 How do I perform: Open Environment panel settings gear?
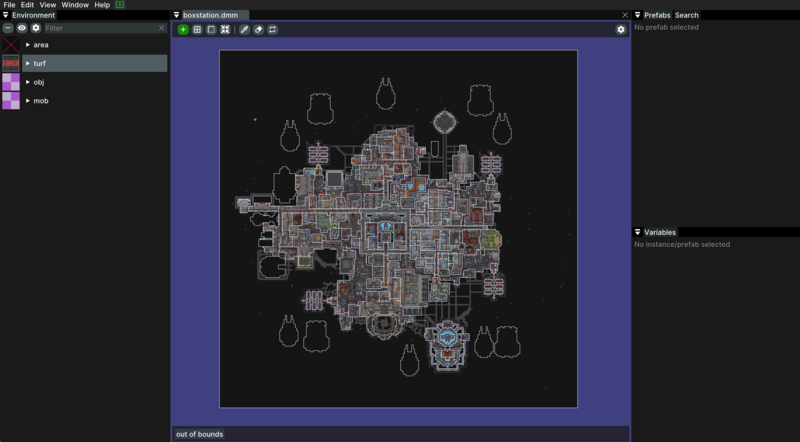click(36, 28)
